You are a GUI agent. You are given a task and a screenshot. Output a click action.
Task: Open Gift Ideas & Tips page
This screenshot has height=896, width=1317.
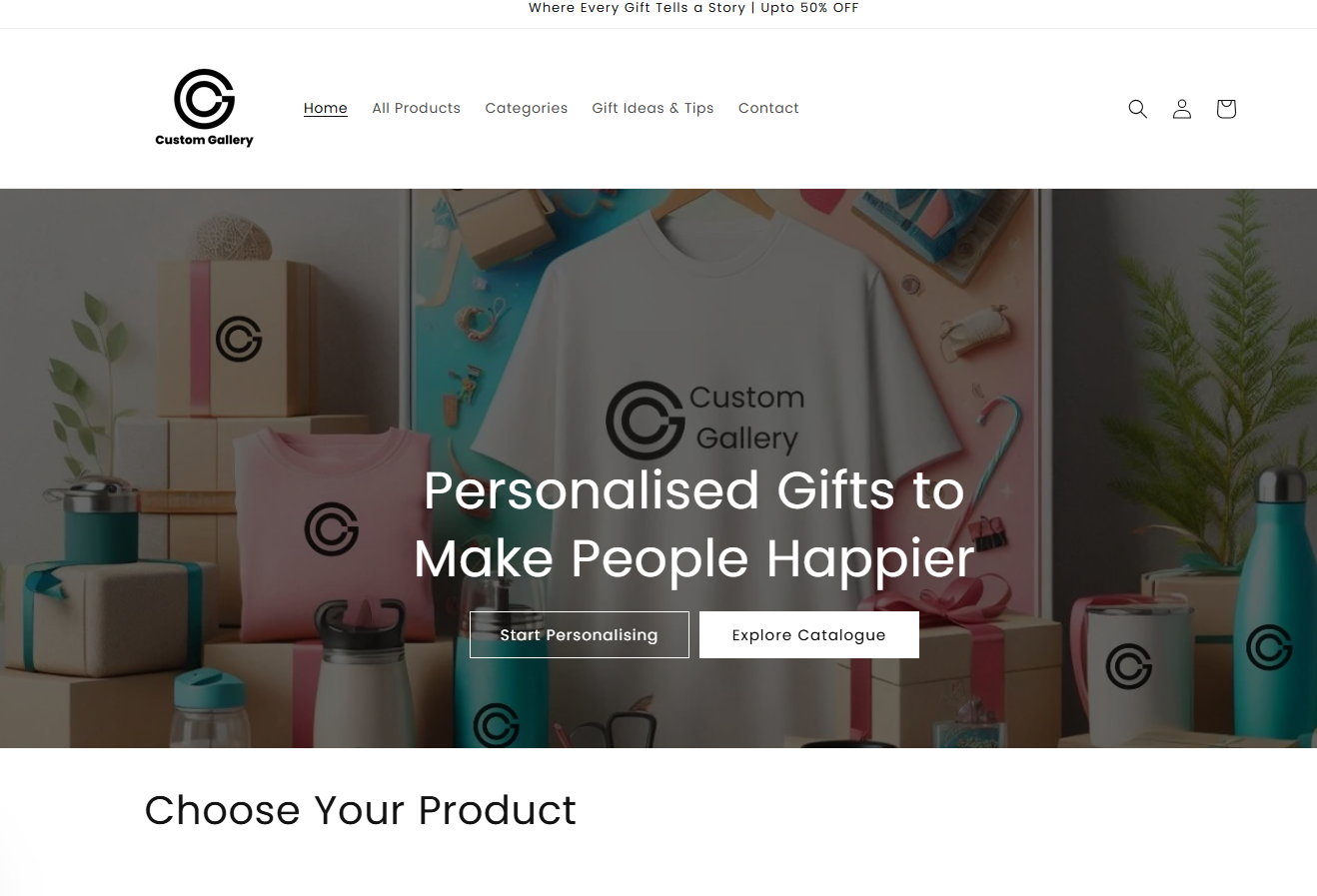653,108
